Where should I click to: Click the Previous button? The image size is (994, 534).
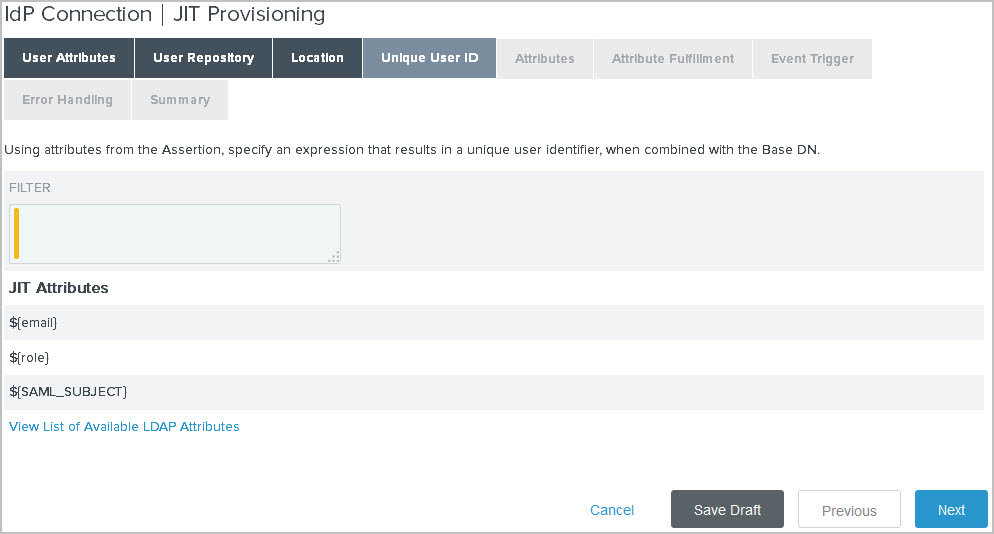(x=848, y=510)
